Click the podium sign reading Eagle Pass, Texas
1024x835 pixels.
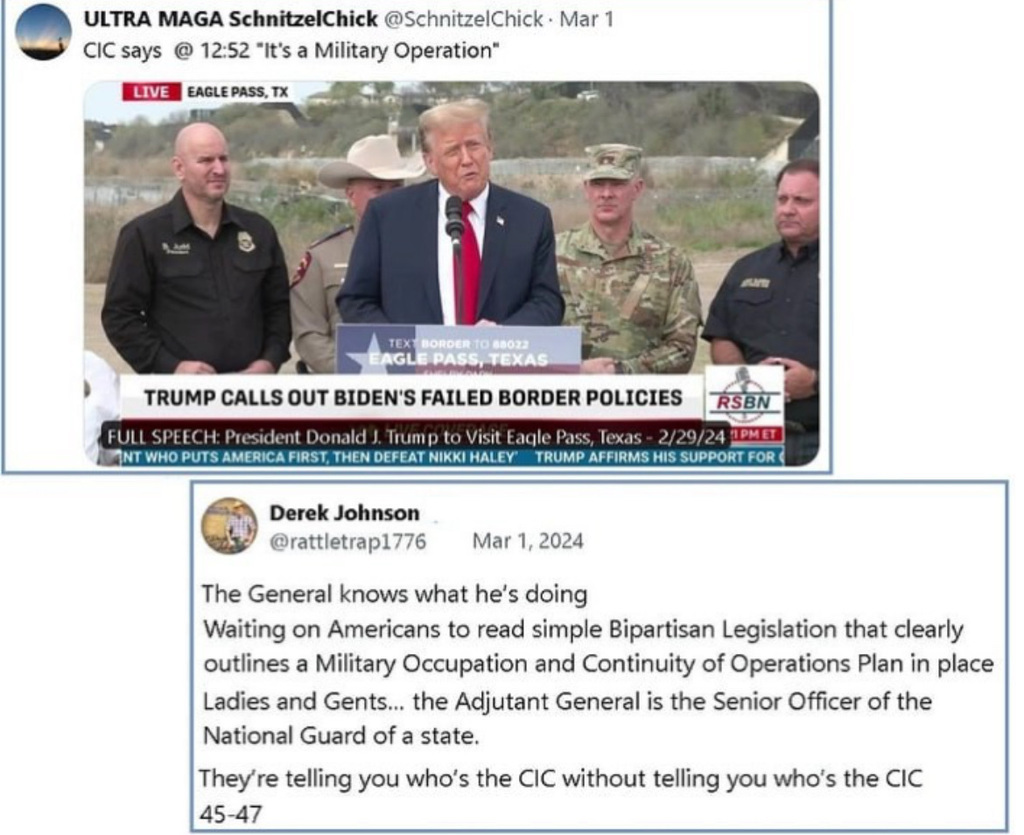458,351
